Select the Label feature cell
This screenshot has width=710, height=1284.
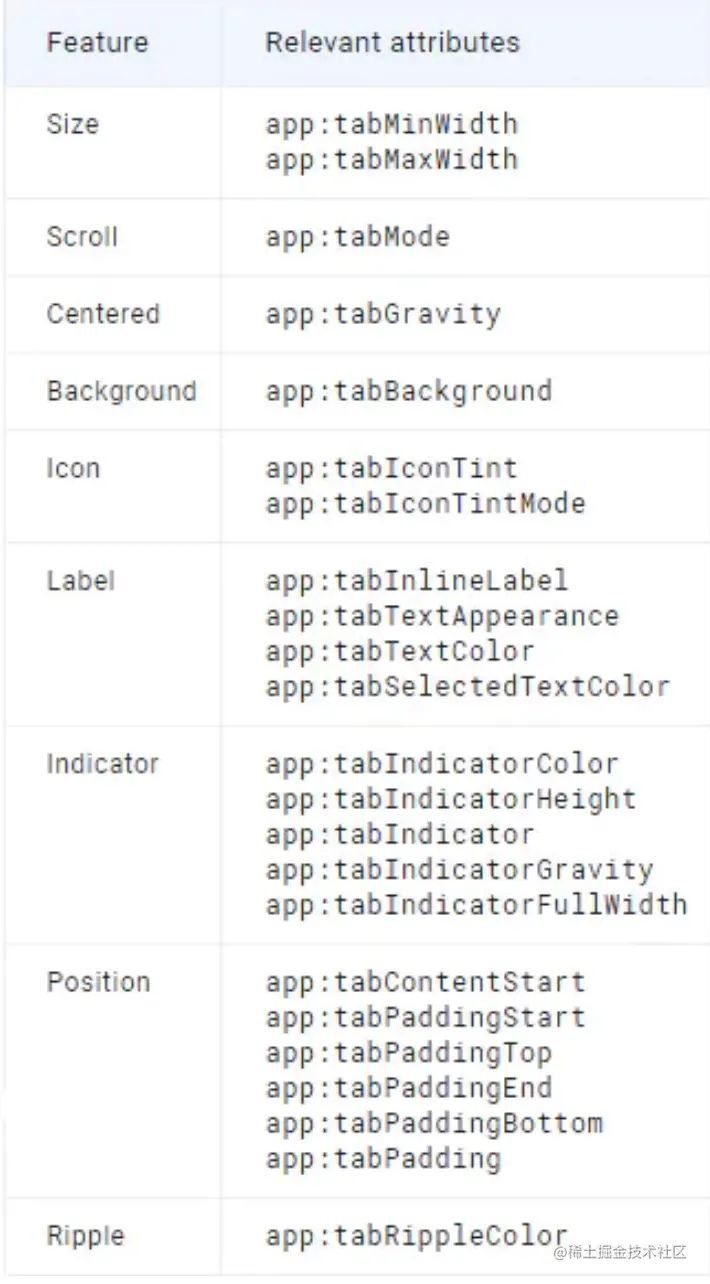pyautogui.click(x=81, y=581)
